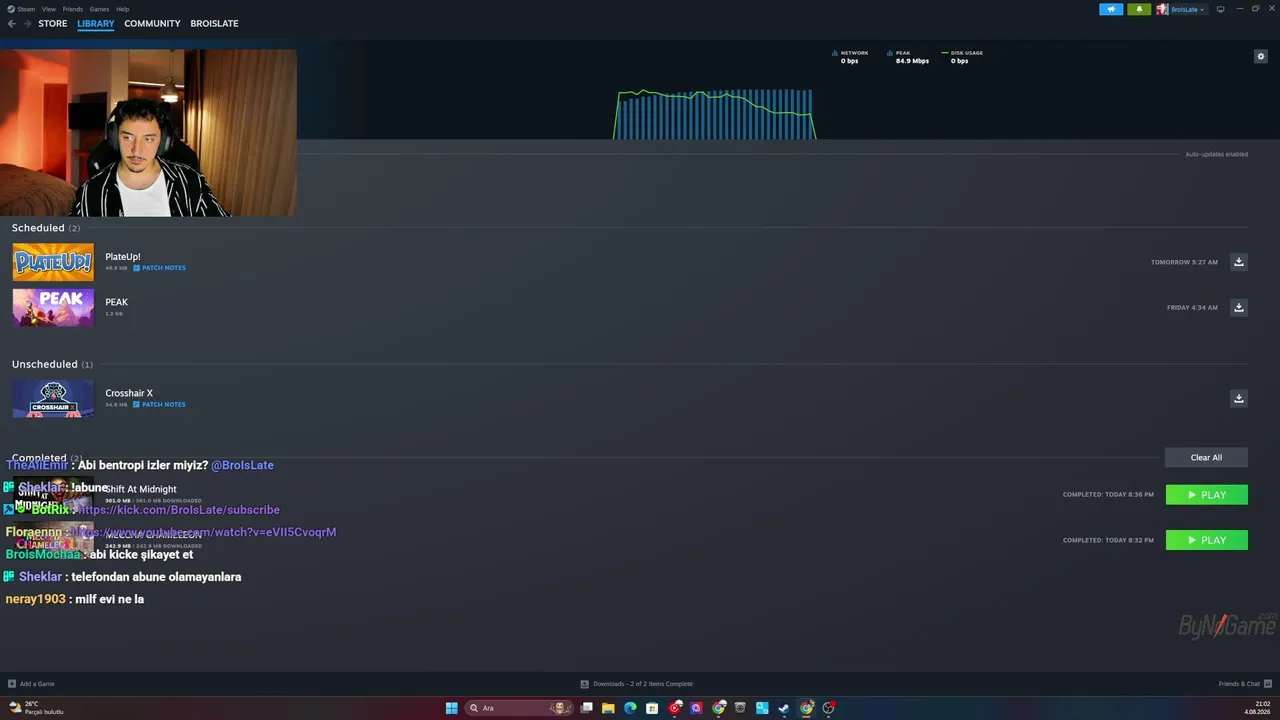
Task: Click the back navigation arrow
Action: coord(12,24)
